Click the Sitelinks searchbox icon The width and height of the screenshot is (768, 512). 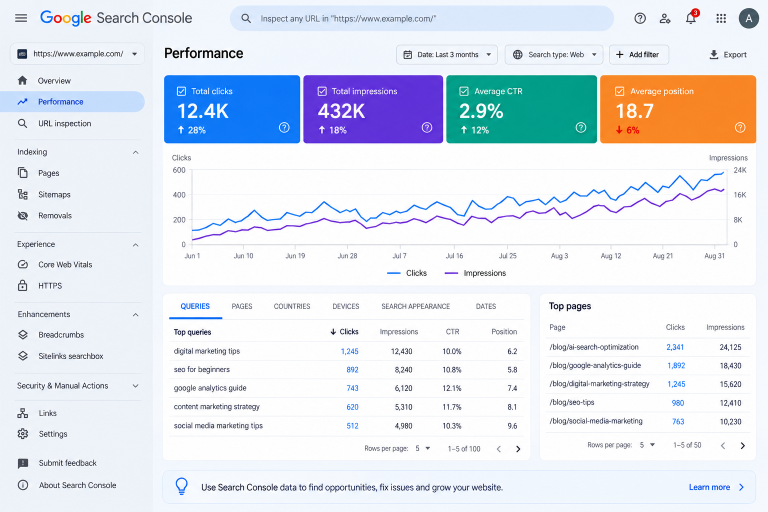tap(23, 356)
